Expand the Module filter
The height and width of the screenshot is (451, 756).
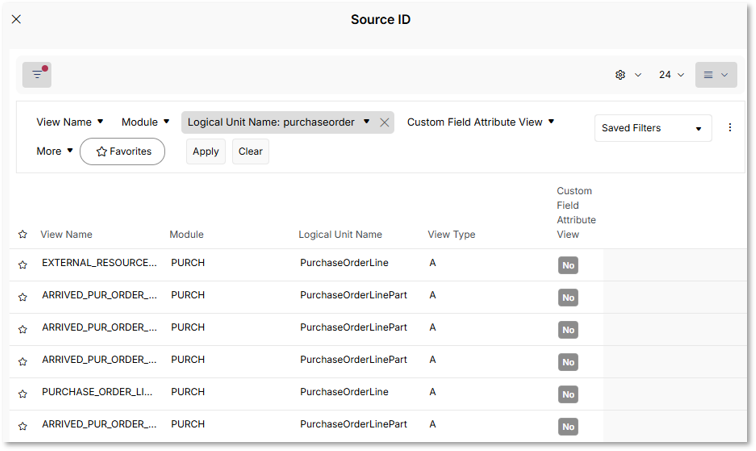tap(145, 122)
